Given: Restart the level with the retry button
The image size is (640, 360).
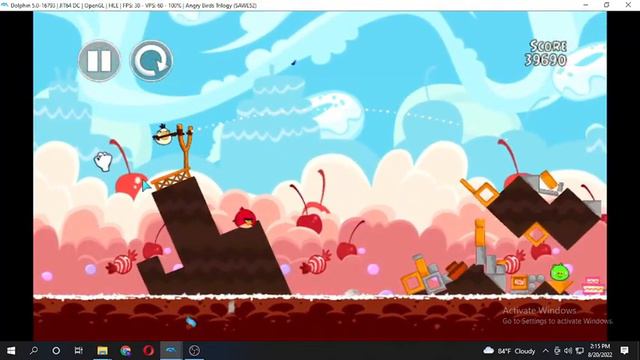Looking at the screenshot, I should [x=151, y=61].
